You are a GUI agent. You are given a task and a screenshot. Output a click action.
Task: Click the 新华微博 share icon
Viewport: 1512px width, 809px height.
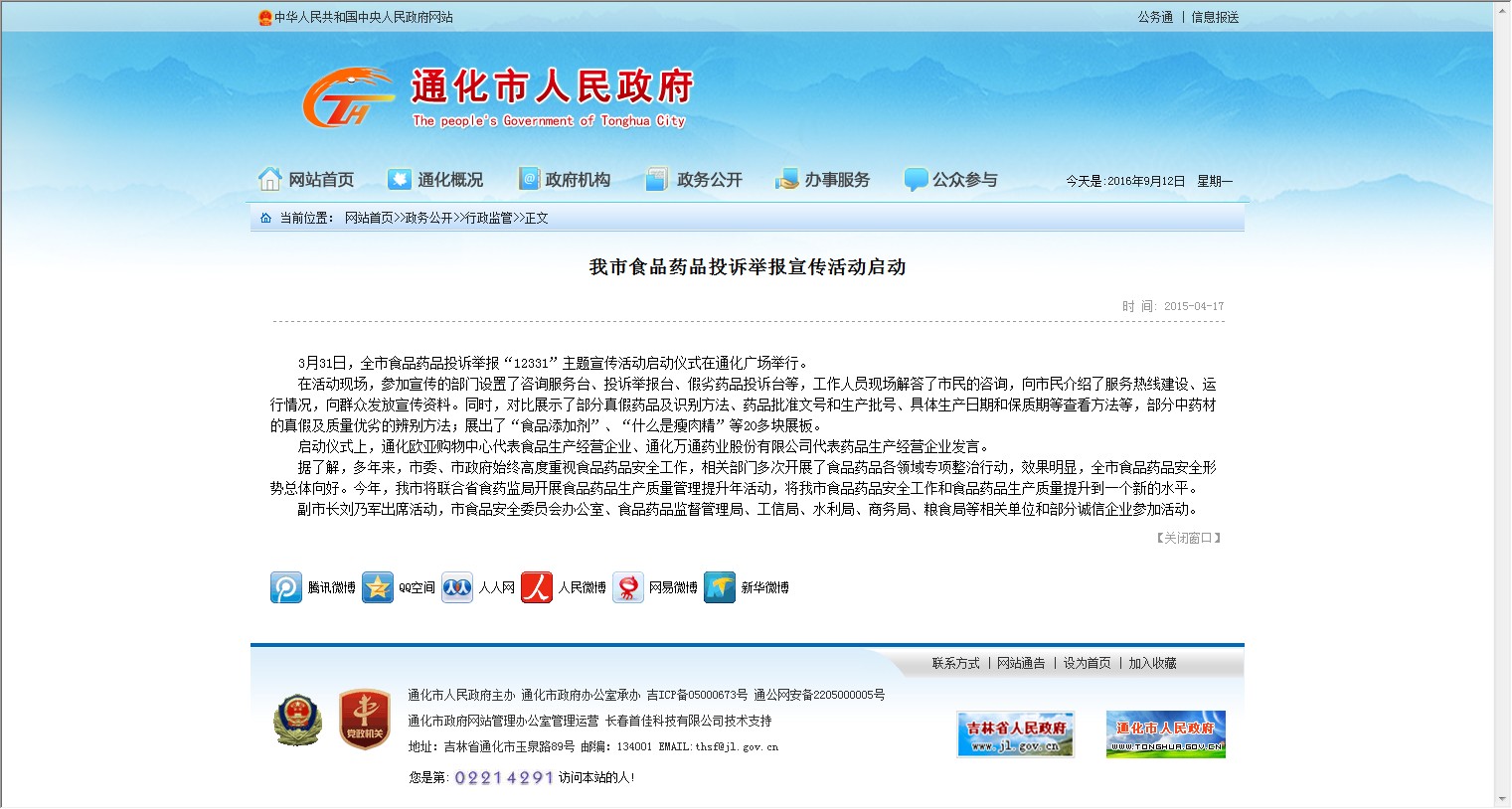click(x=720, y=587)
